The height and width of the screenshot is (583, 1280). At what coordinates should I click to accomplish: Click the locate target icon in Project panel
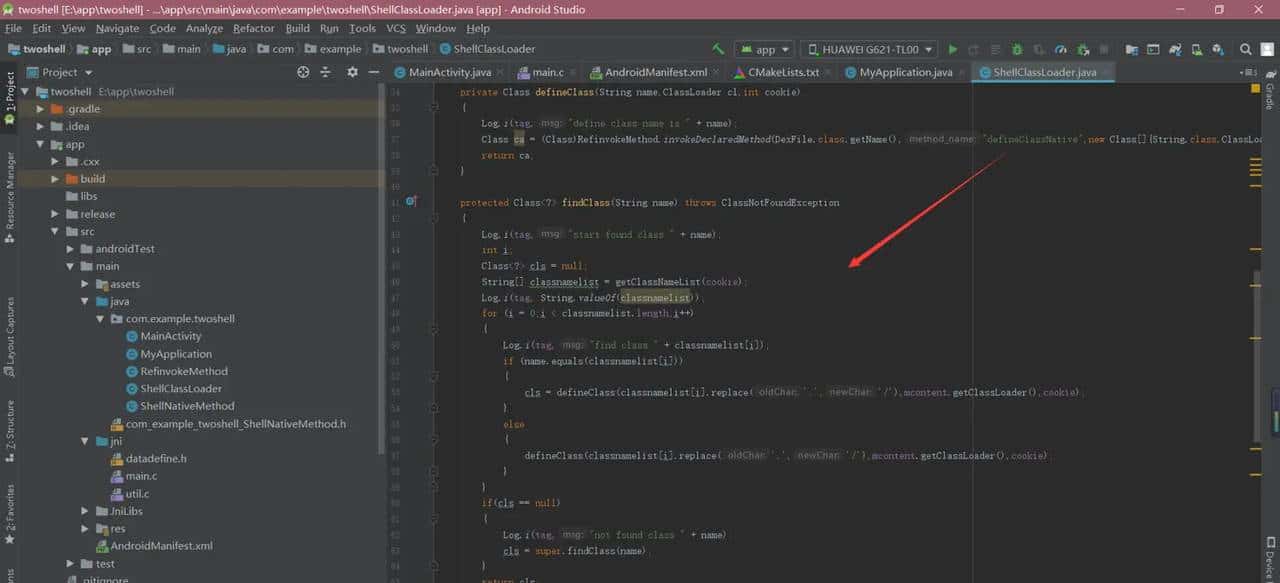point(303,72)
